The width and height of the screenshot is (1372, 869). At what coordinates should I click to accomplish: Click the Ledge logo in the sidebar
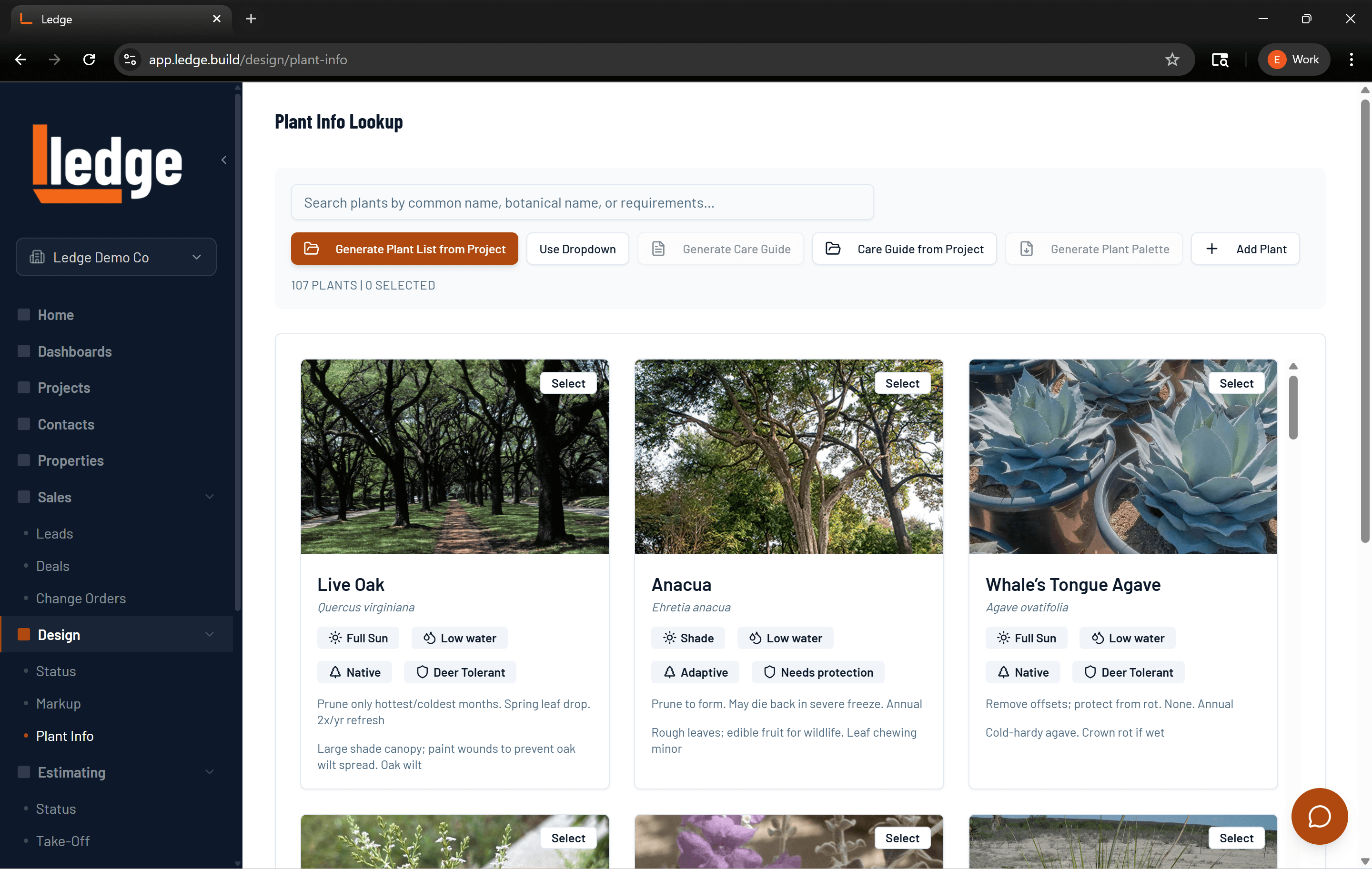[x=108, y=163]
